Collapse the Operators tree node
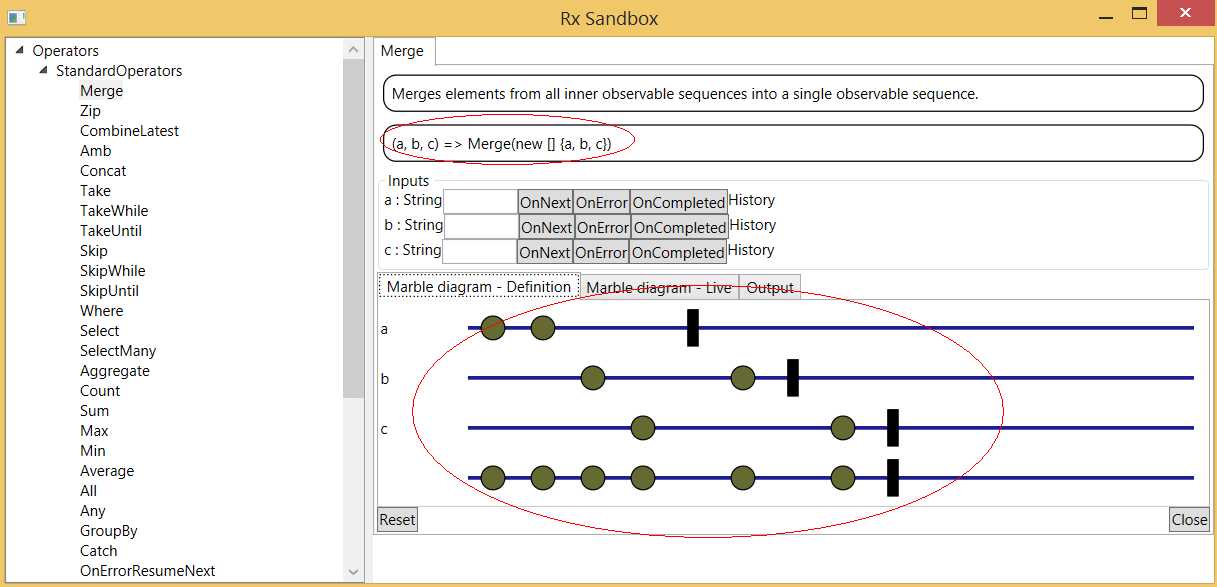 [x=20, y=50]
